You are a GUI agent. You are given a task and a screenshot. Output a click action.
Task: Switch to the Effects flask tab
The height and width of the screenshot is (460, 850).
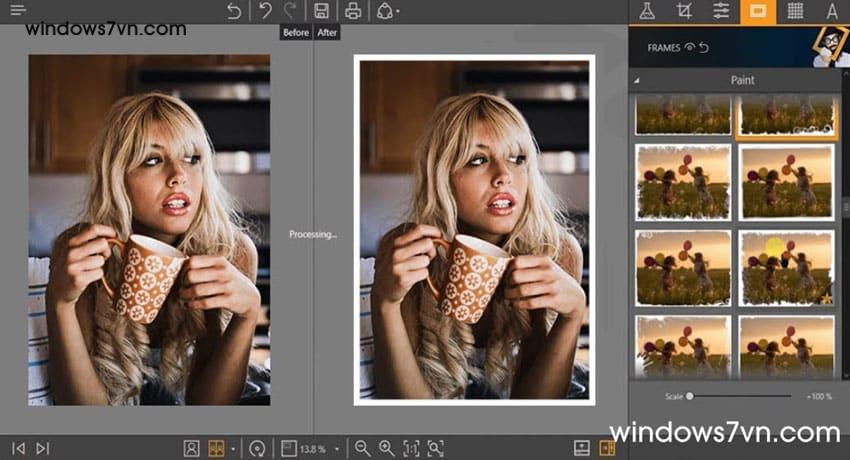[647, 11]
